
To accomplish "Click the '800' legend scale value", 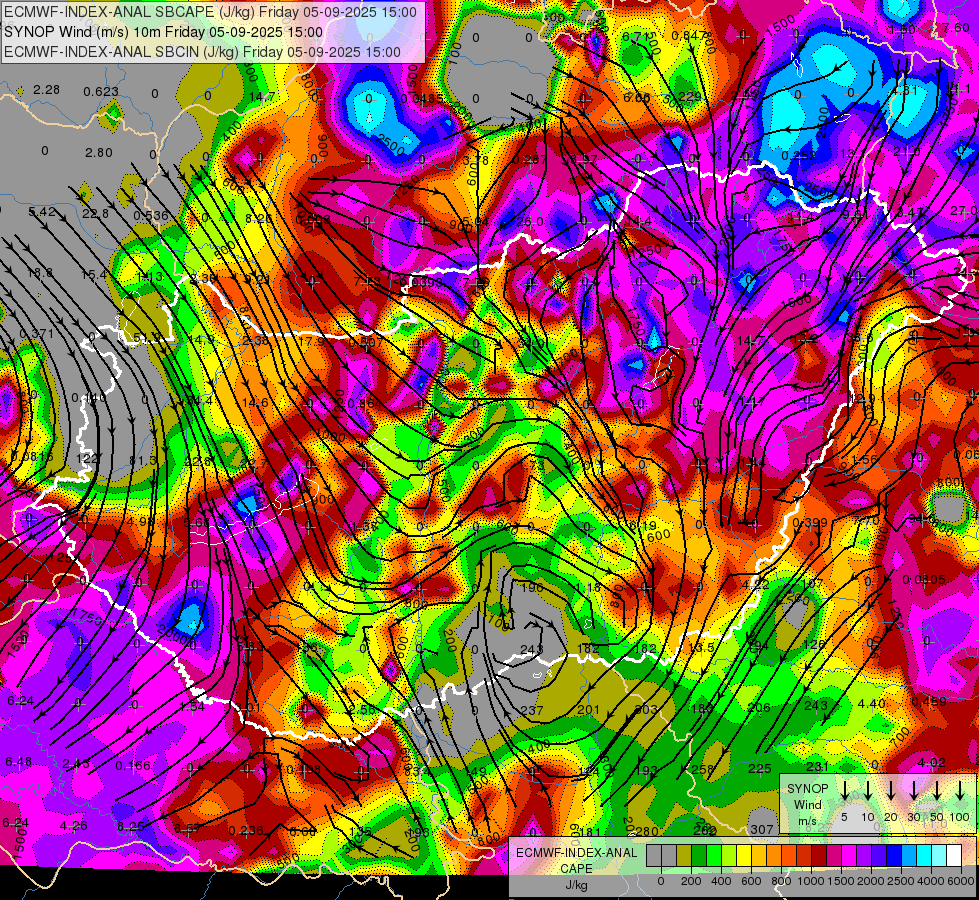I will (781, 881).
